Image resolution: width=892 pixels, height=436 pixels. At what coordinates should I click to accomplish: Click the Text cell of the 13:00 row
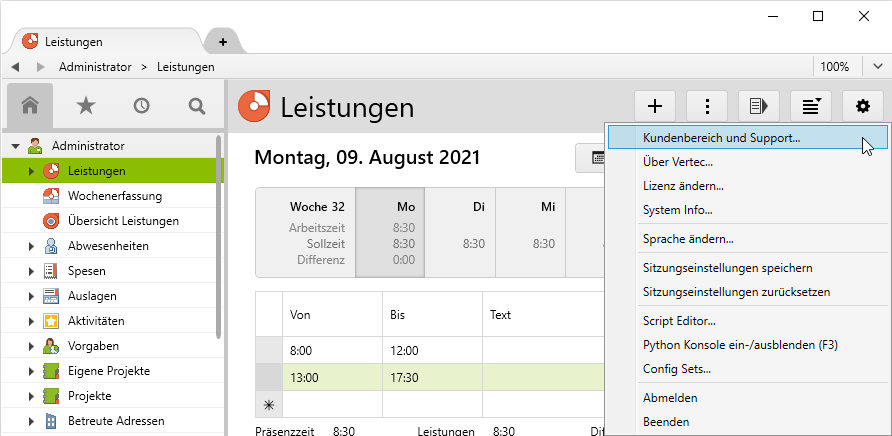coord(540,377)
